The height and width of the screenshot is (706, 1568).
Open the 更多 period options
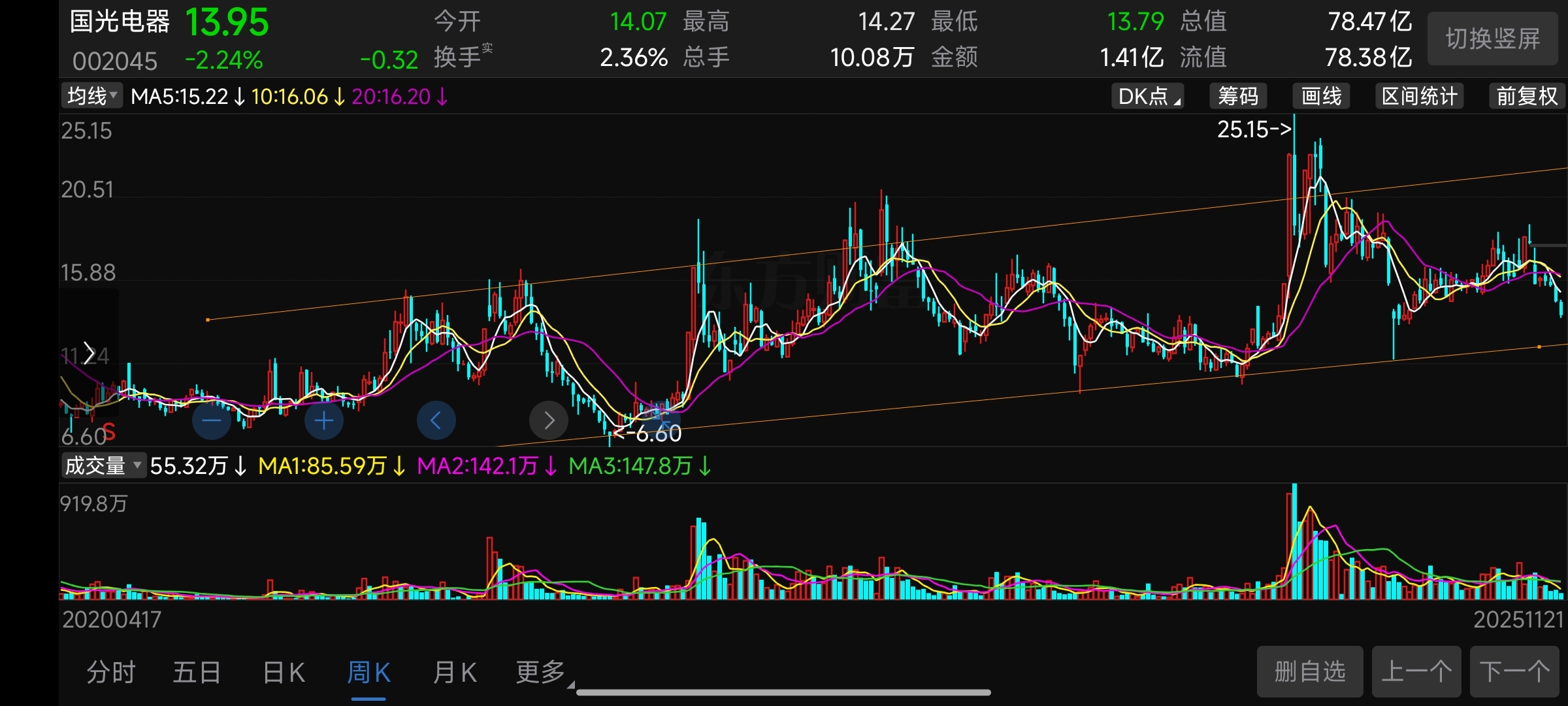point(542,672)
